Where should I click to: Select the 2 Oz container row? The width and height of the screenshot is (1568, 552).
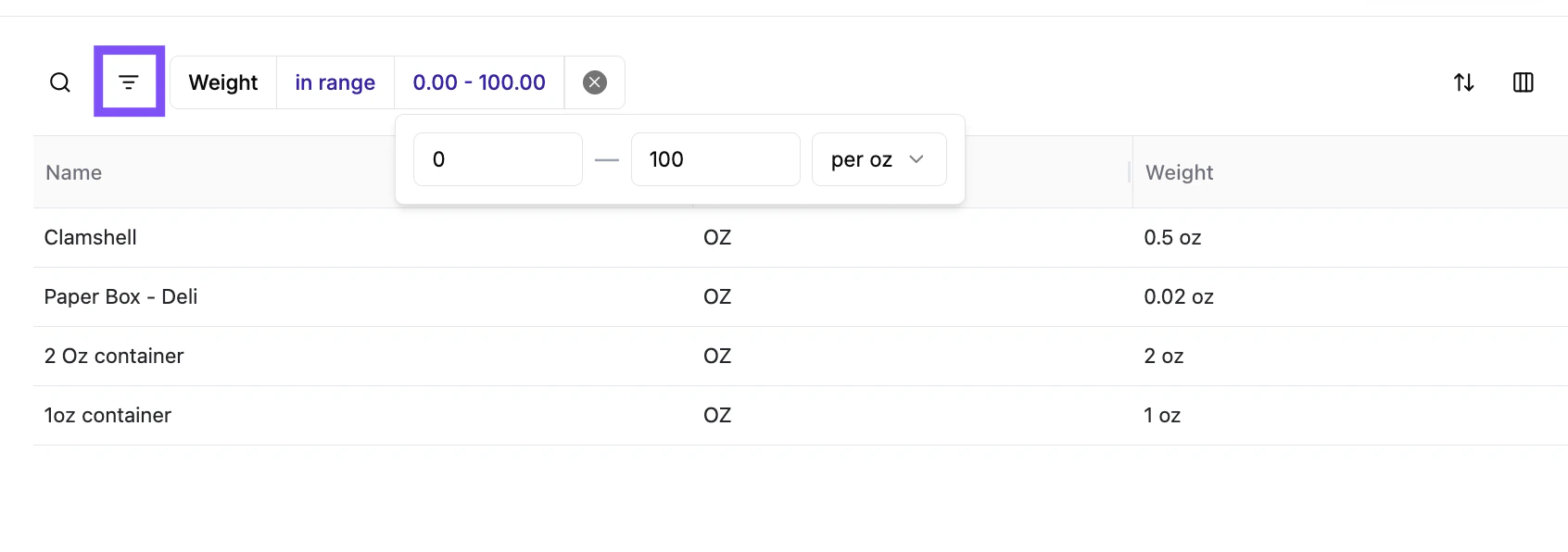[114, 356]
